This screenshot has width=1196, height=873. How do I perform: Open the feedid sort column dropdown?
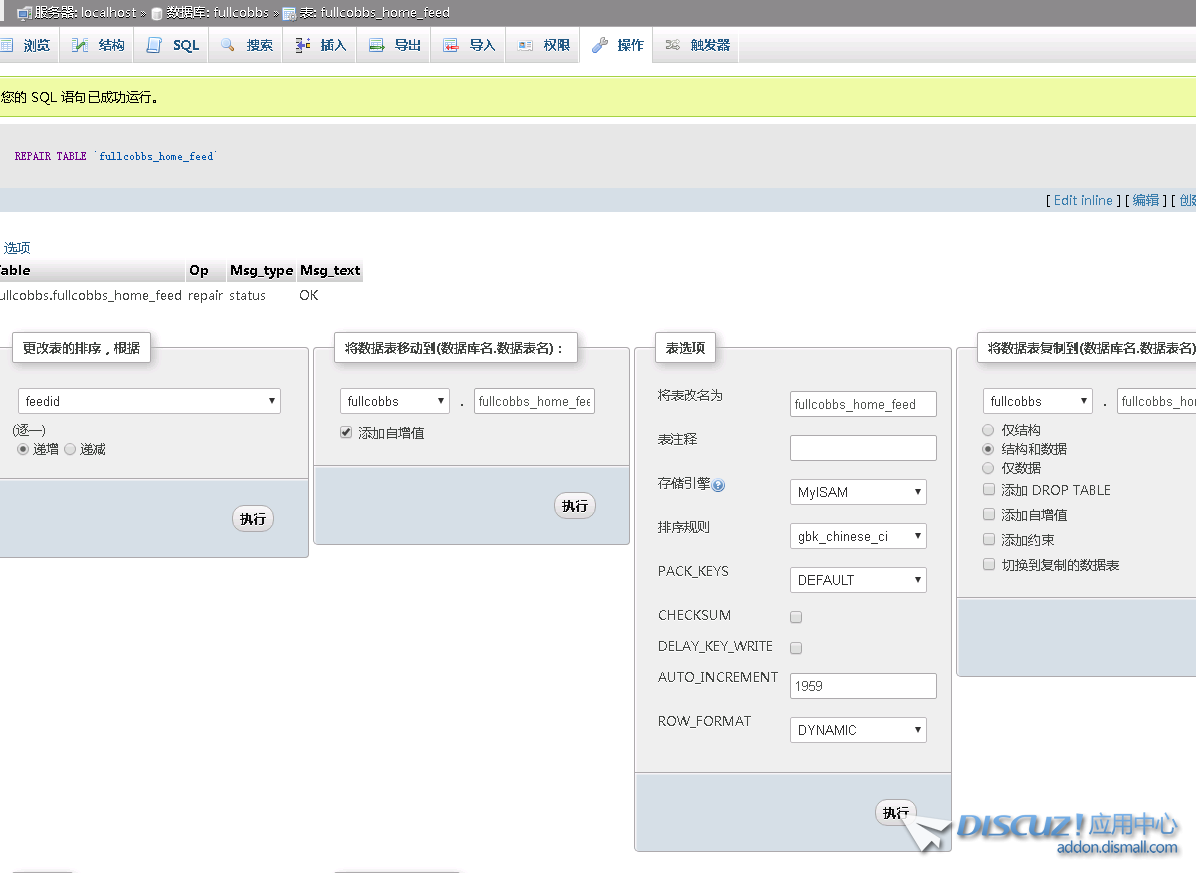click(149, 401)
